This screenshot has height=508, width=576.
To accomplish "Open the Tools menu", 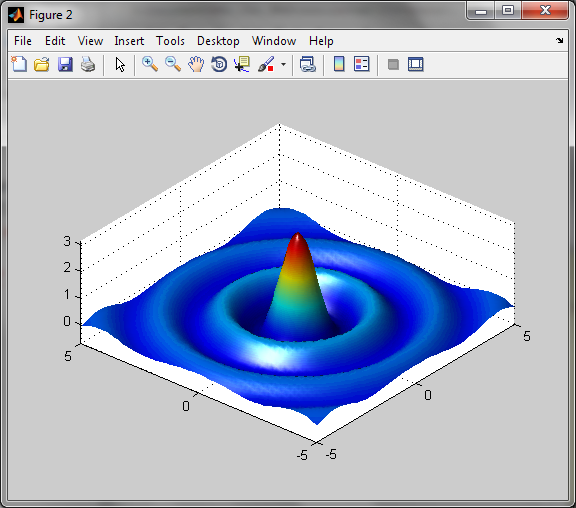I will click(170, 41).
